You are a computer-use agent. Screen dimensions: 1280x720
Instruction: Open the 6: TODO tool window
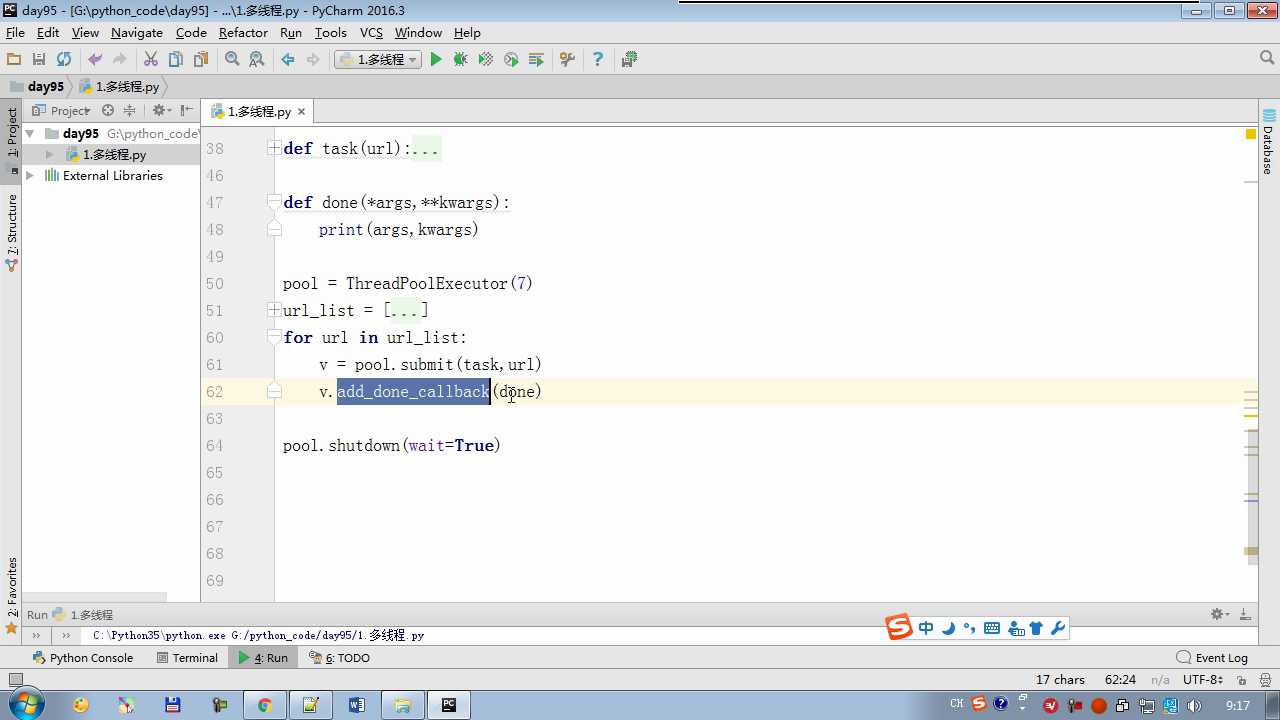coord(339,658)
